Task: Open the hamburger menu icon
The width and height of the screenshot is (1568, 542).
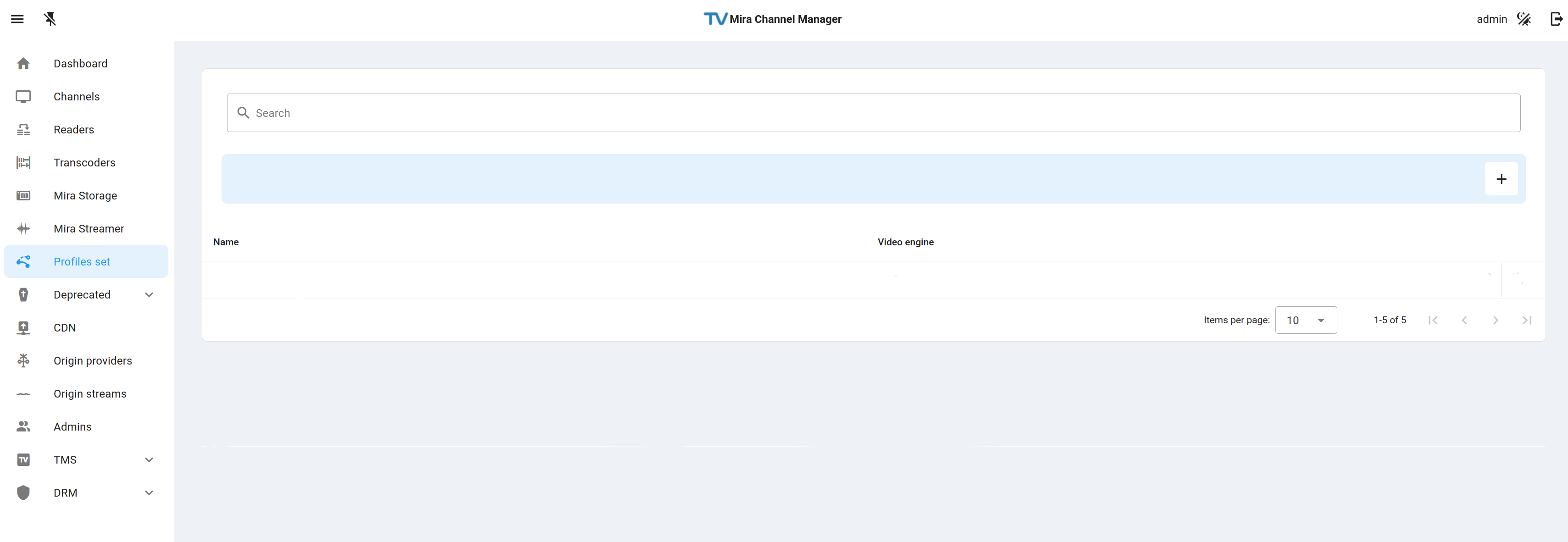Action: pyautogui.click(x=17, y=19)
